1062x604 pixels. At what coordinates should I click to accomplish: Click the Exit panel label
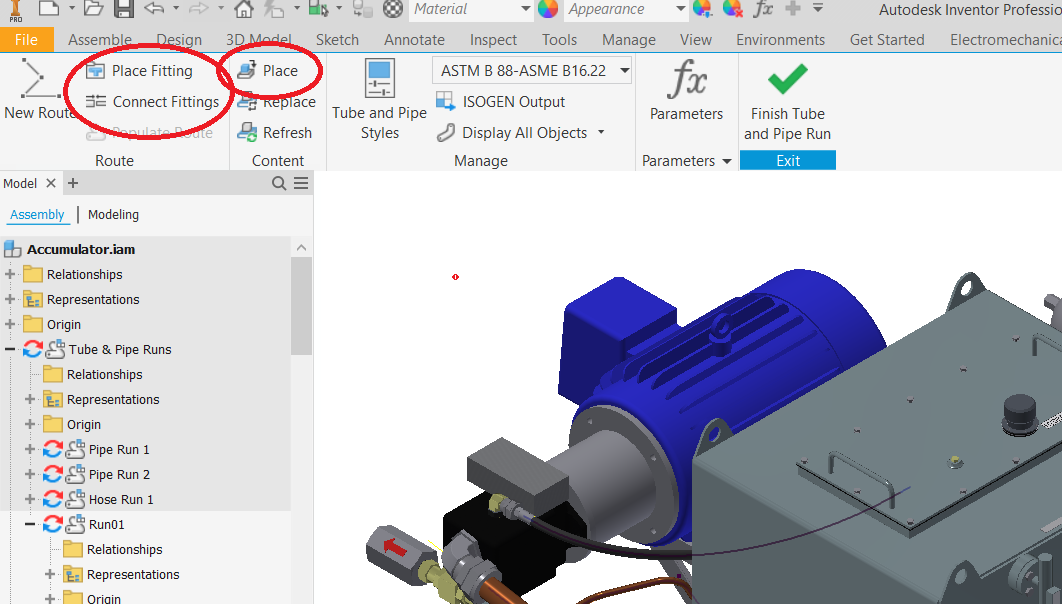click(x=788, y=160)
